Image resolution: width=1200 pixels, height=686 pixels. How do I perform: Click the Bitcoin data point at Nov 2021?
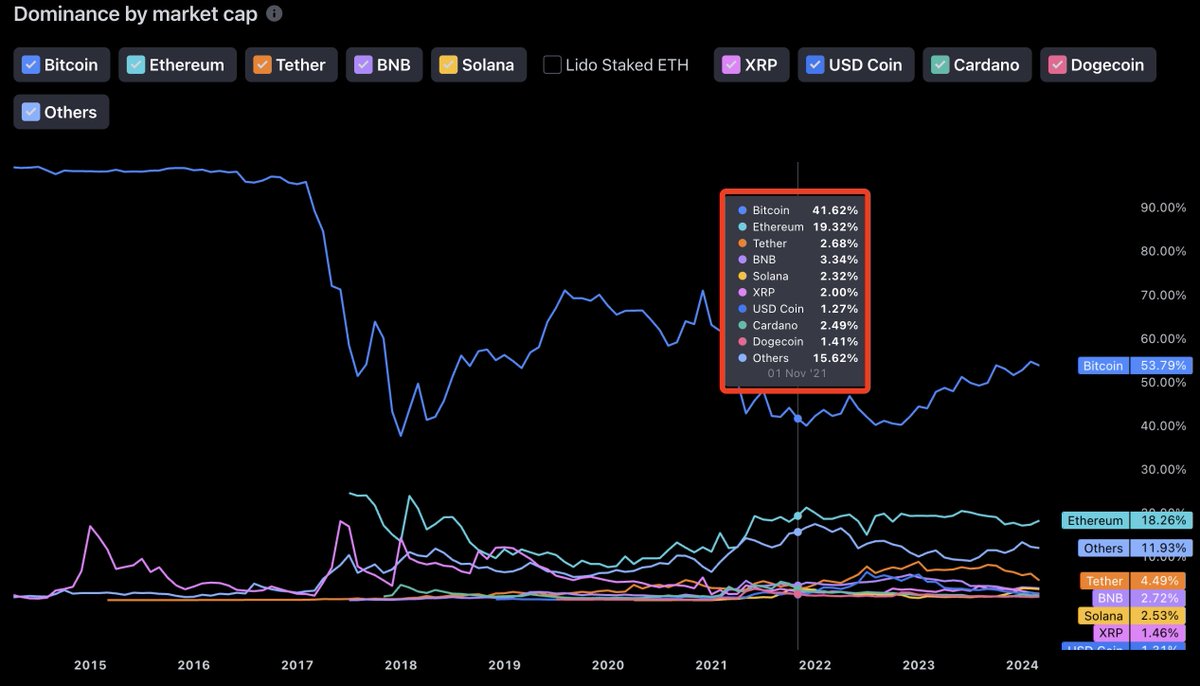[x=797, y=419]
